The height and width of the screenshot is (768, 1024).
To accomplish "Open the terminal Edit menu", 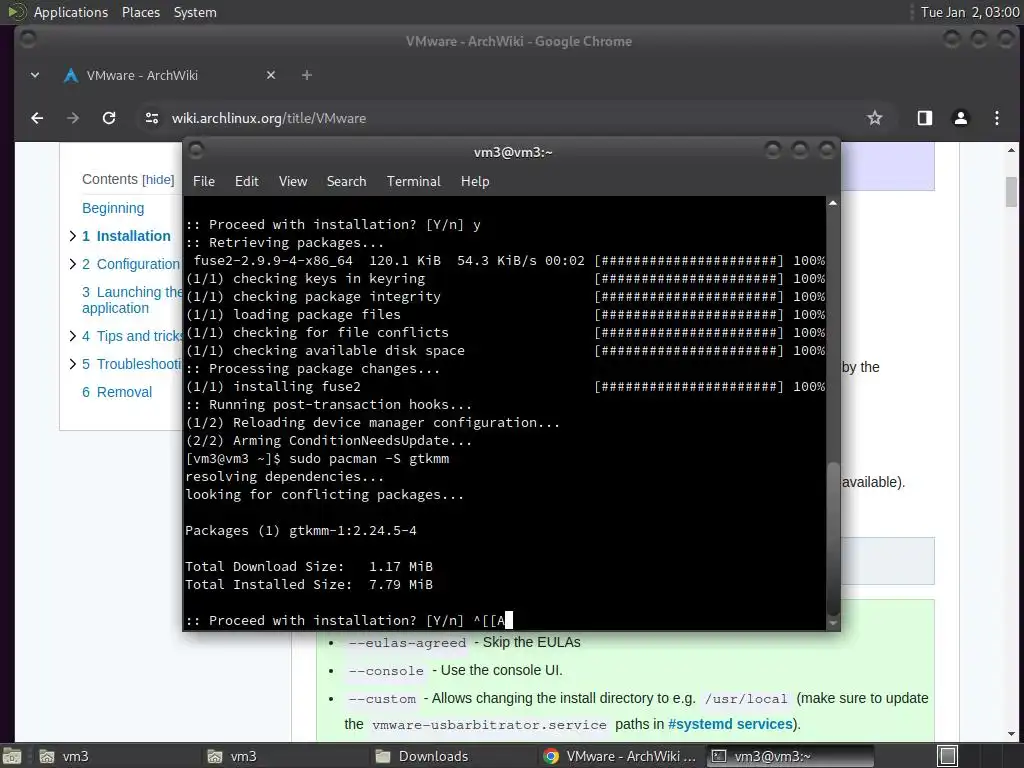I will [246, 182].
